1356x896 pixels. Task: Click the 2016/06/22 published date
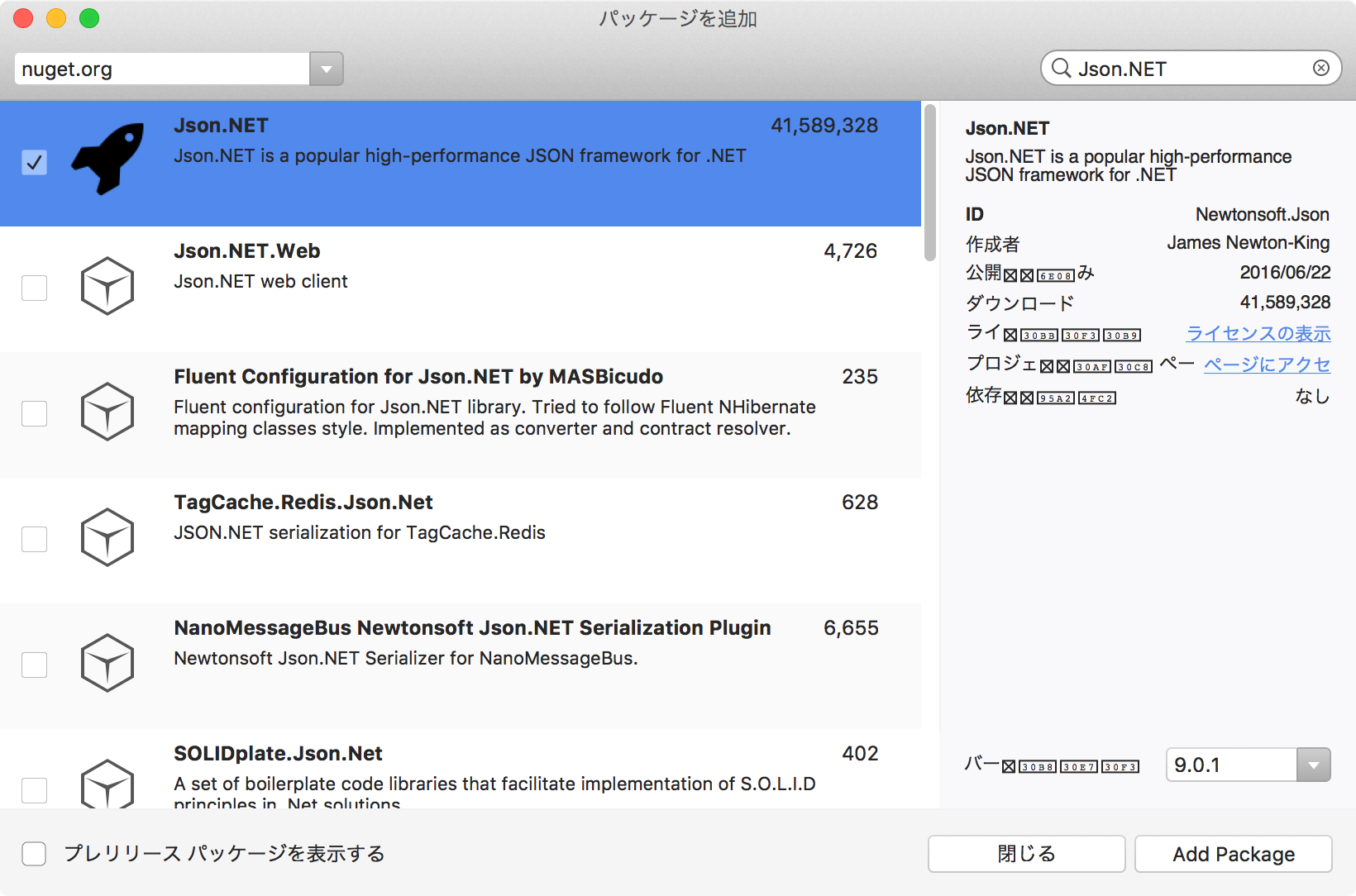coord(1286,272)
